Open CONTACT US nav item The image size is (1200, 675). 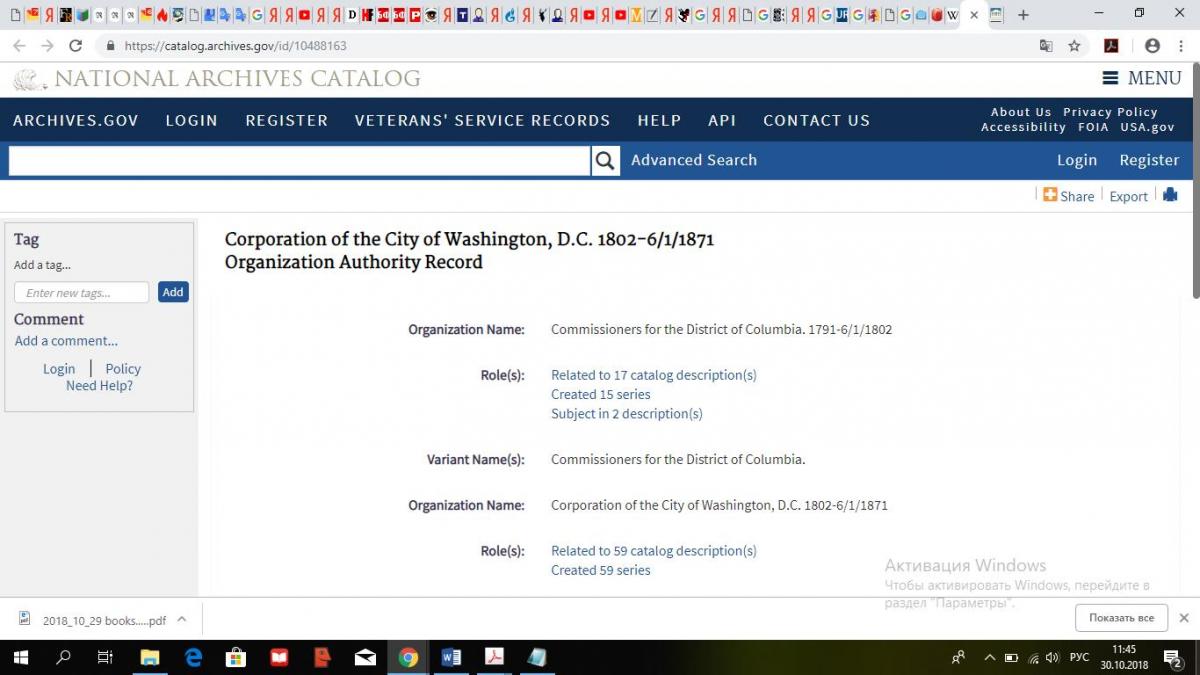pos(817,120)
